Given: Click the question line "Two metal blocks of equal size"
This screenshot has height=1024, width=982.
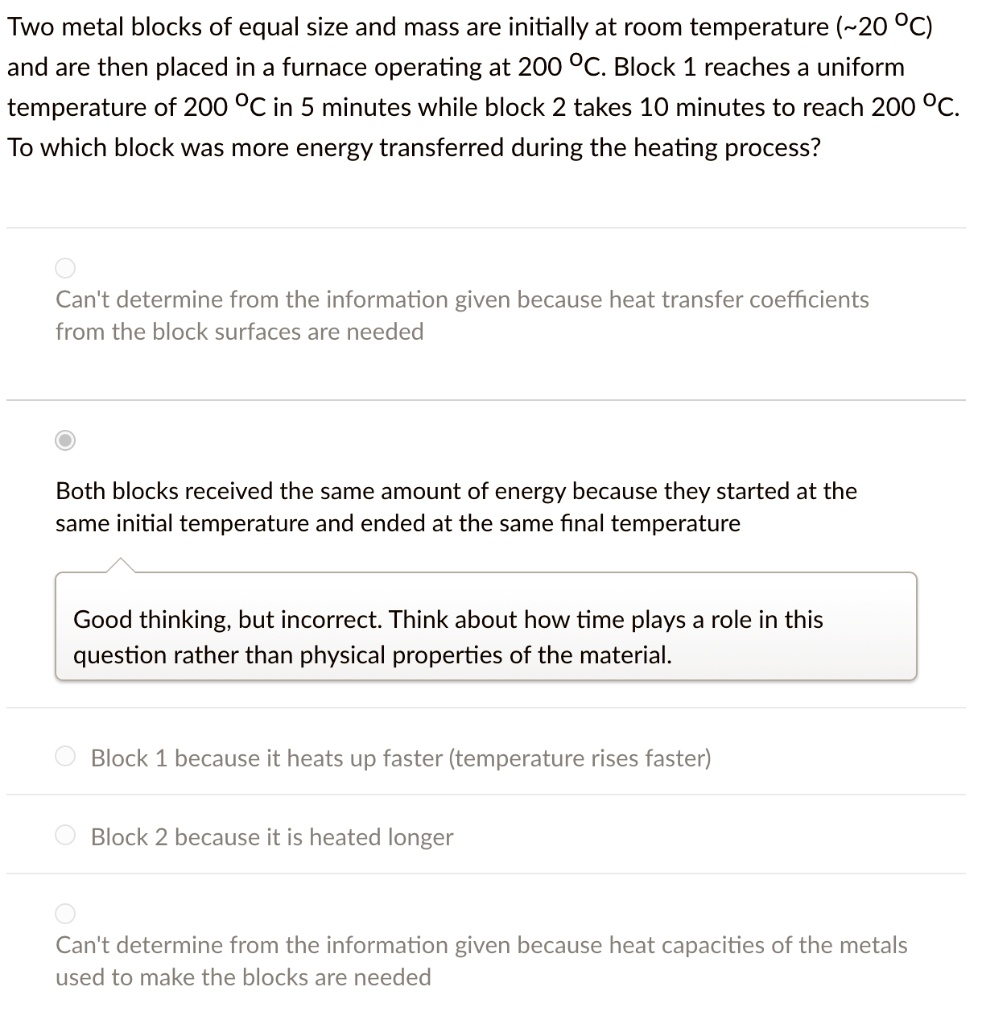Looking at the screenshot, I should [470, 27].
